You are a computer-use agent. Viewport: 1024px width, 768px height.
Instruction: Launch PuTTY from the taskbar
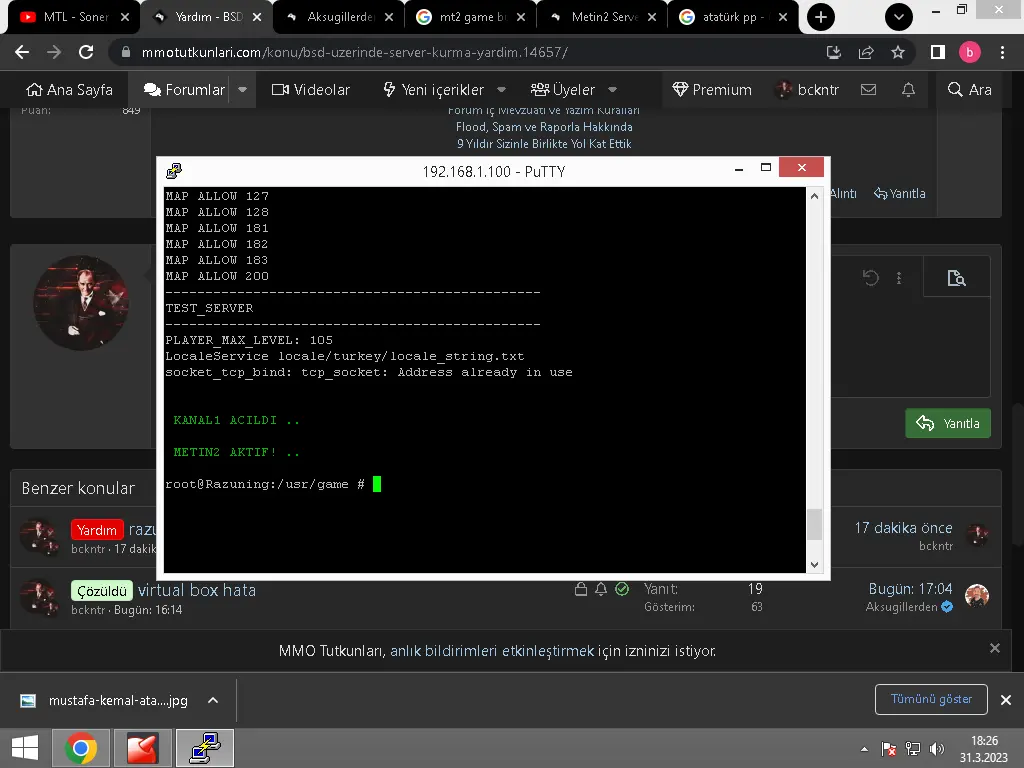(x=204, y=747)
